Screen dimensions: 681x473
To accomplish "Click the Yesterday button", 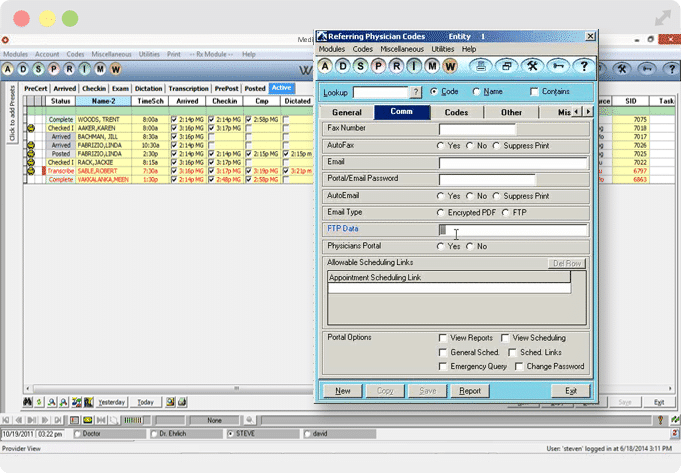I will (111, 402).
